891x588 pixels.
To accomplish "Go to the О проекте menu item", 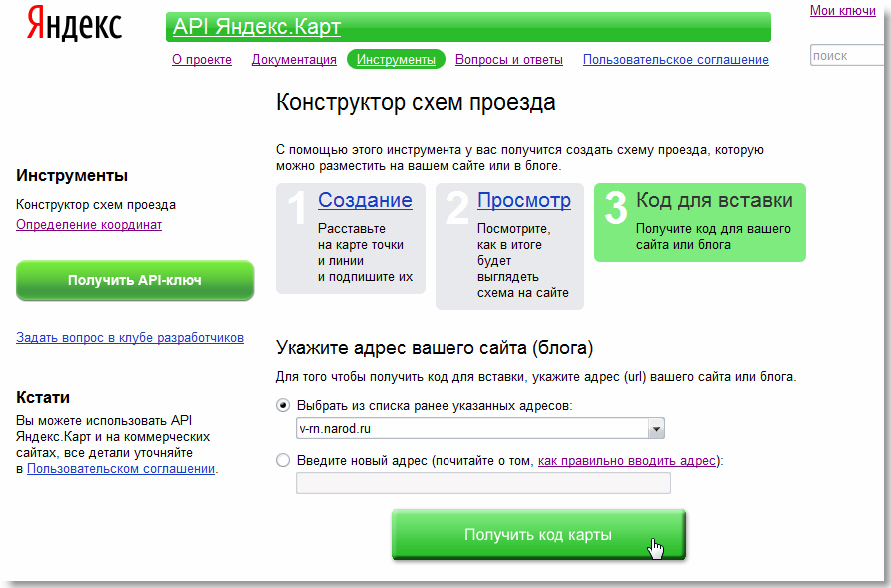I will pyautogui.click(x=202, y=60).
